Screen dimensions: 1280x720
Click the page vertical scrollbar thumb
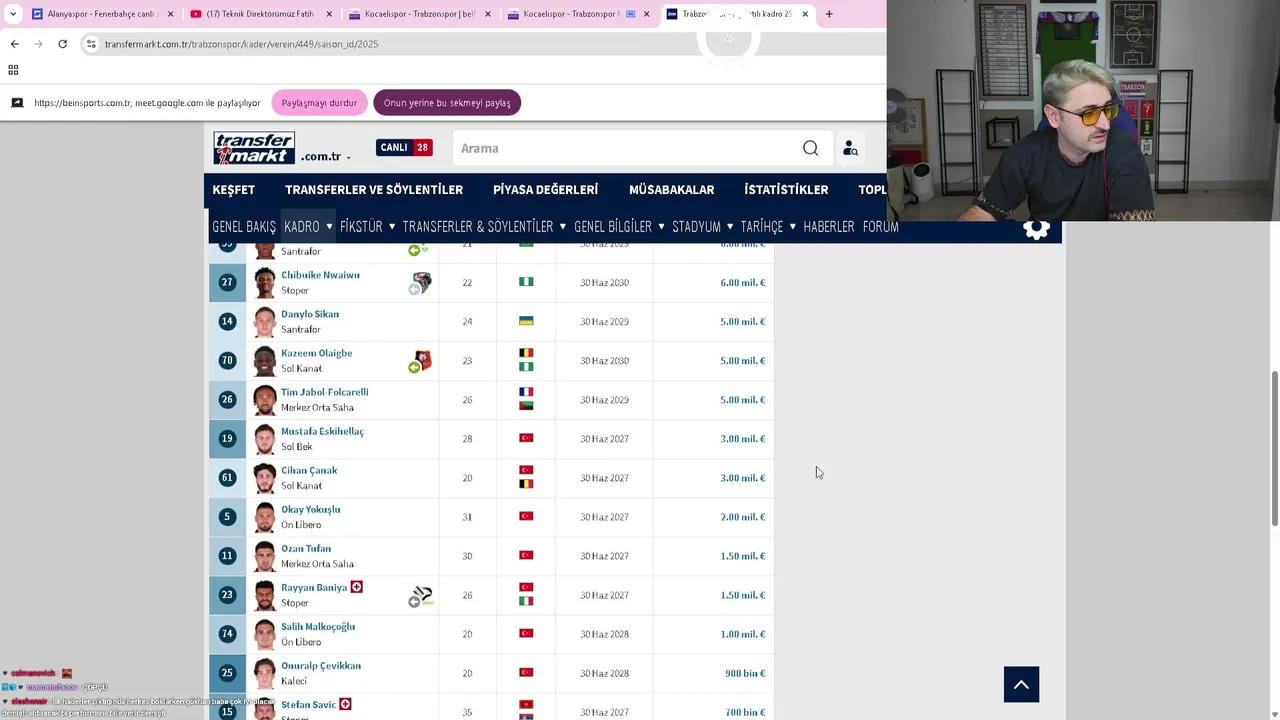point(1274,447)
